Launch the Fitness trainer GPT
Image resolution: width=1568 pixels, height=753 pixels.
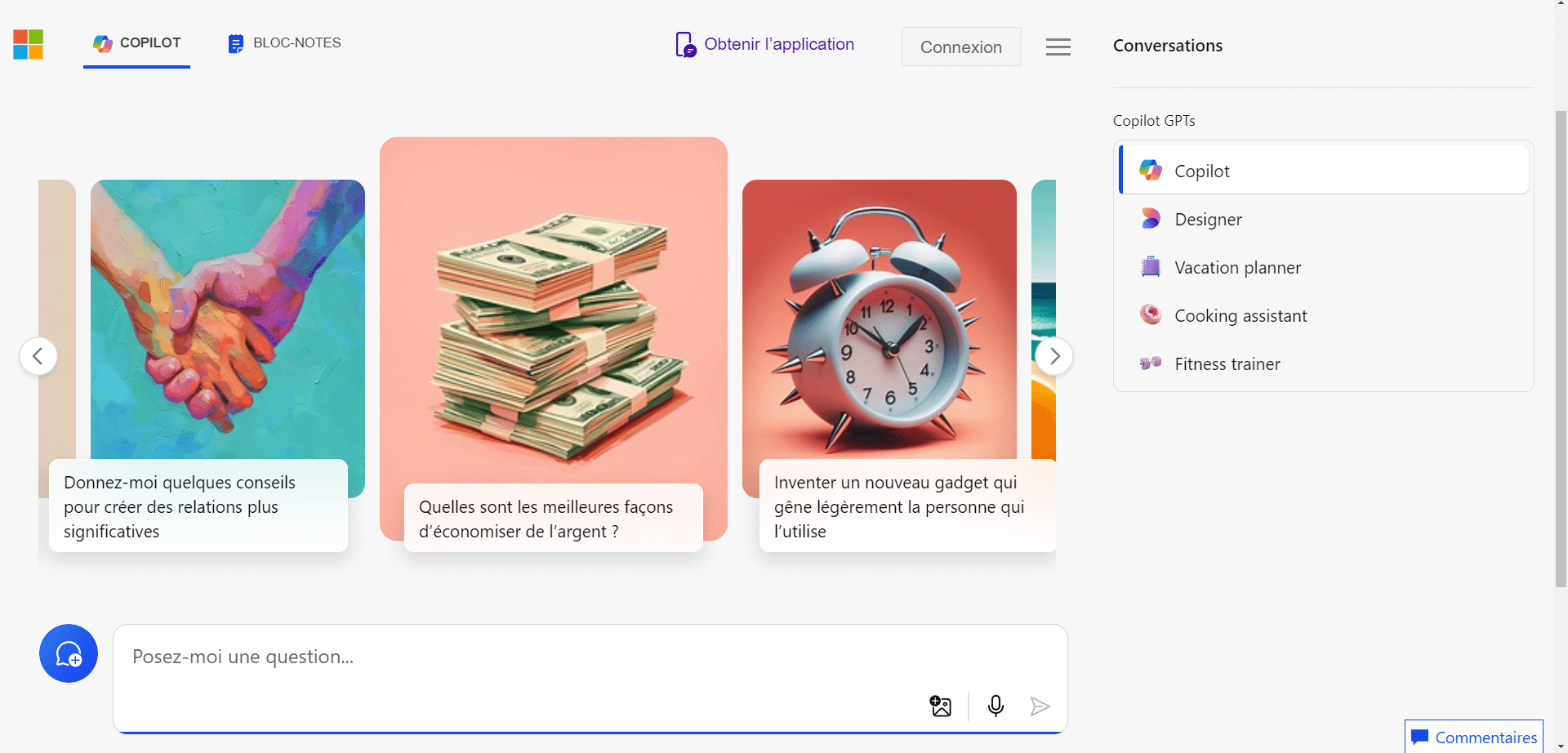[1227, 364]
